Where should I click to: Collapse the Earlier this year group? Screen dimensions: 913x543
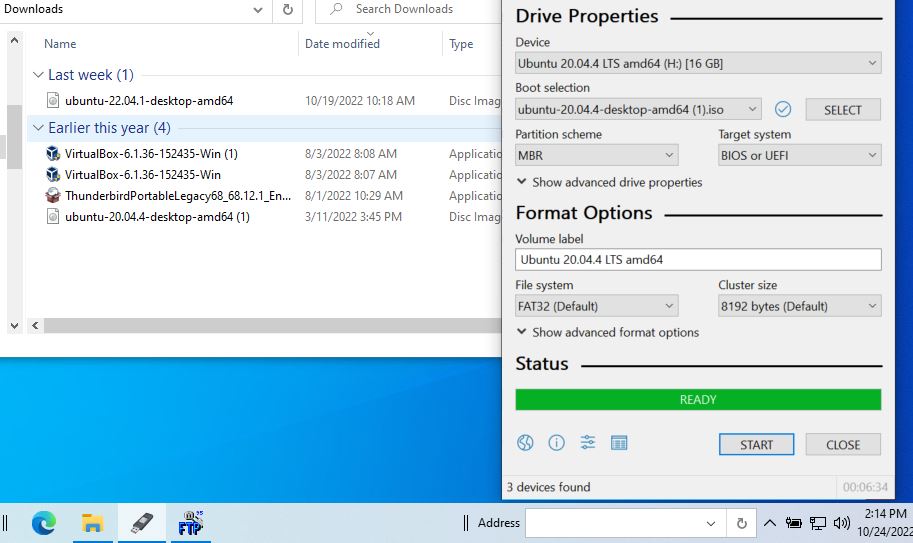[x=38, y=127]
